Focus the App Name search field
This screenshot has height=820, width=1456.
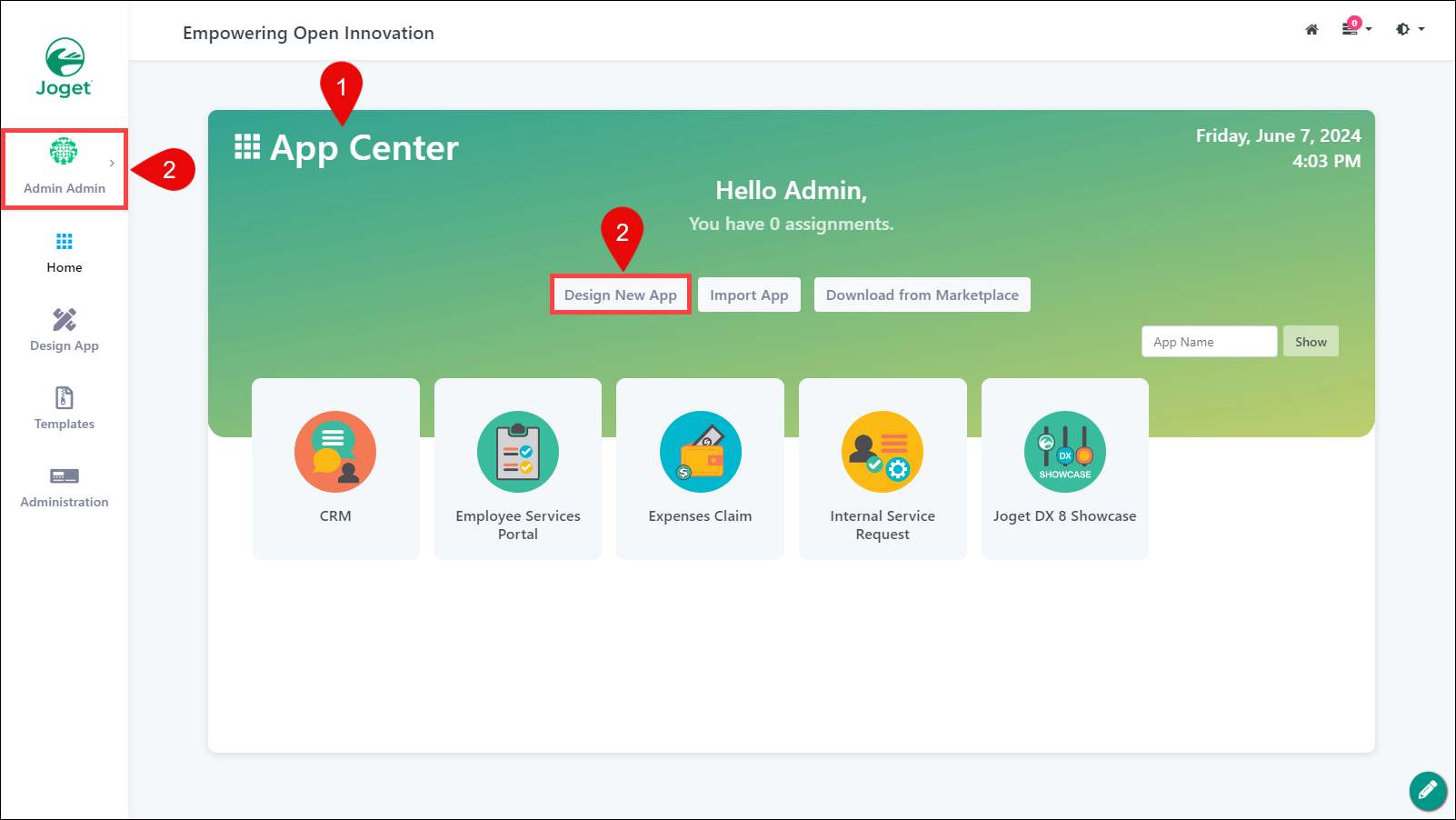1210,342
